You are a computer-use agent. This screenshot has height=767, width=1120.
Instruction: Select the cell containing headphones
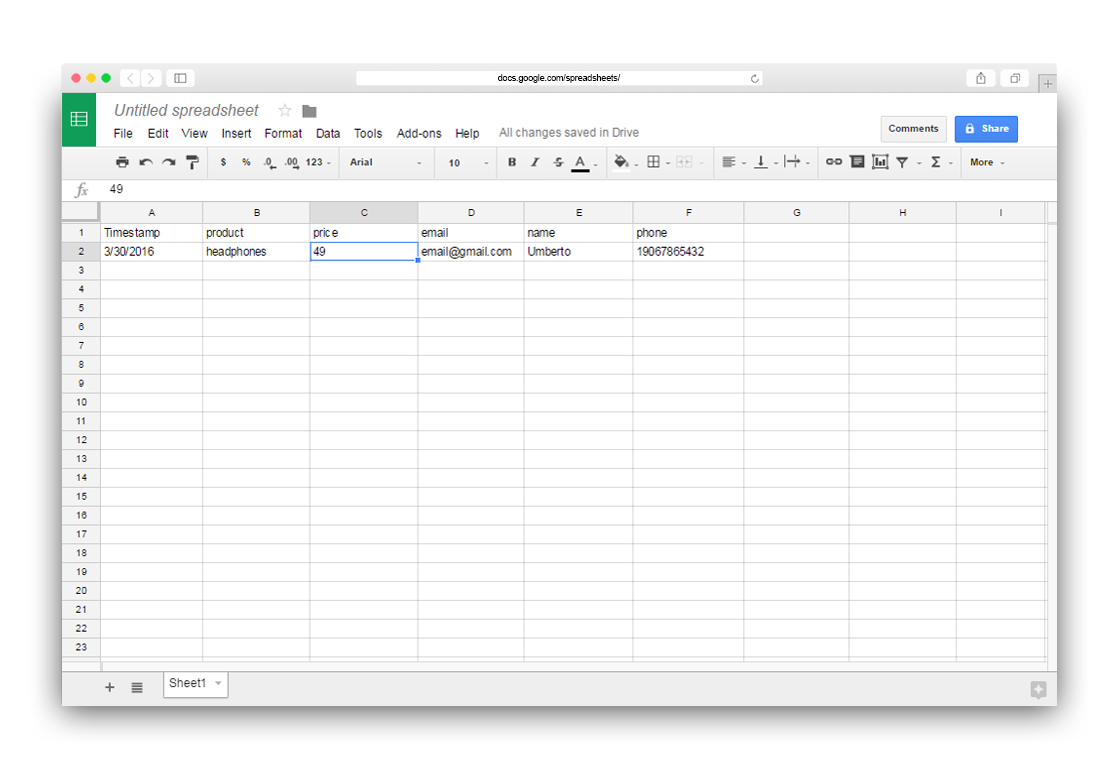pyautogui.click(x=256, y=251)
